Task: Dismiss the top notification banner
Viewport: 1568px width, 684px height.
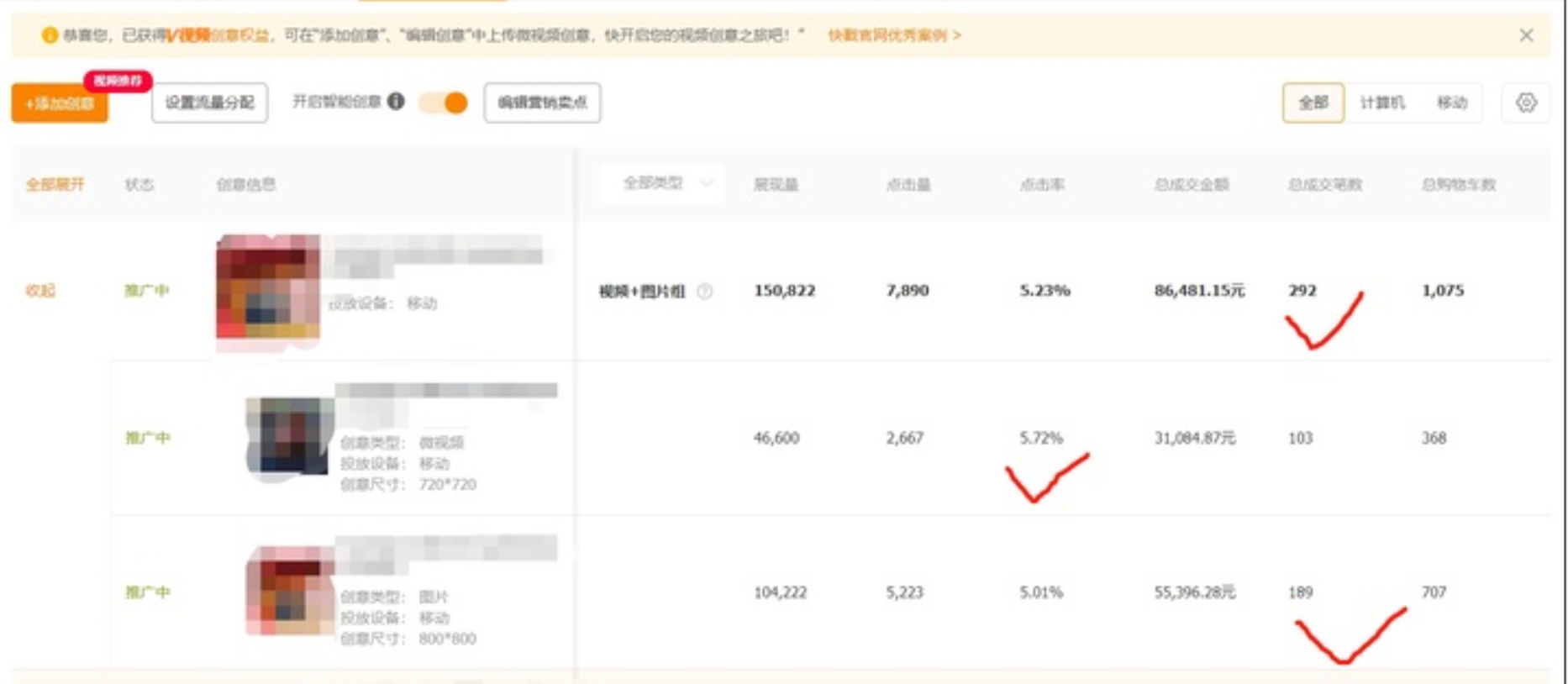Action: [1526, 35]
